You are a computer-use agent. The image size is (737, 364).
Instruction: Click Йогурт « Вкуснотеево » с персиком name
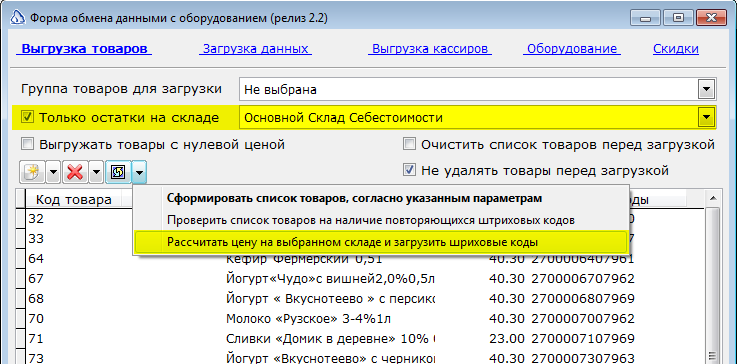click(x=330, y=299)
